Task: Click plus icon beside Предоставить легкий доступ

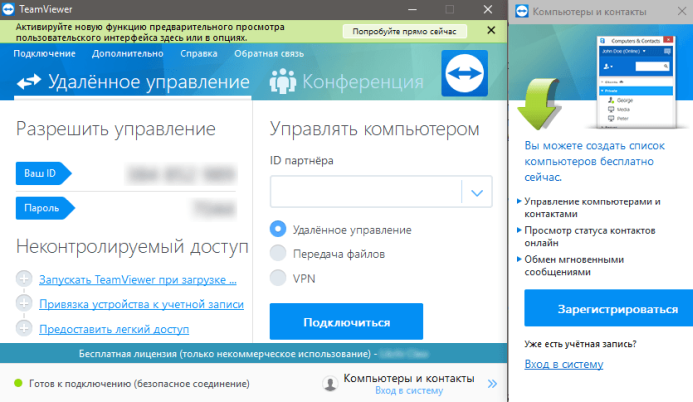Action: (24, 328)
